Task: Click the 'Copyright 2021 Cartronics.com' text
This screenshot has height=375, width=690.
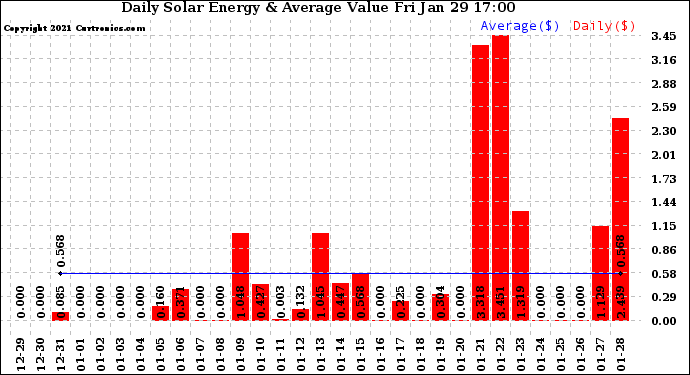Action: (74, 28)
